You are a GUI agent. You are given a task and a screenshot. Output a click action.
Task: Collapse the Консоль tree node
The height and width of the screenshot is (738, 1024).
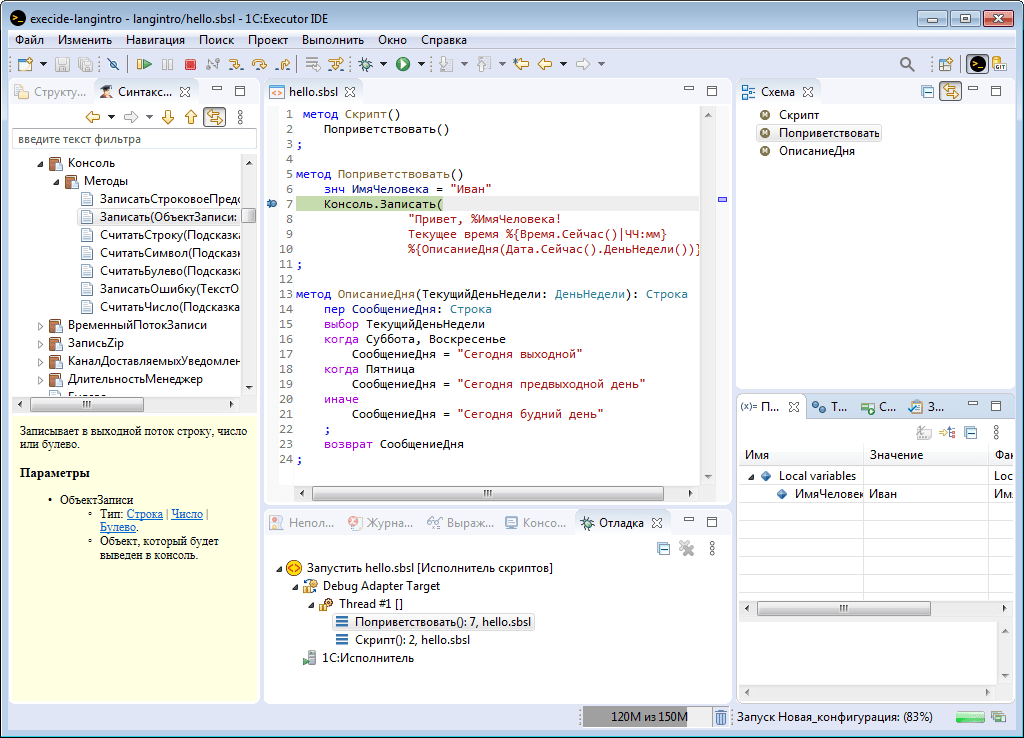click(40, 164)
